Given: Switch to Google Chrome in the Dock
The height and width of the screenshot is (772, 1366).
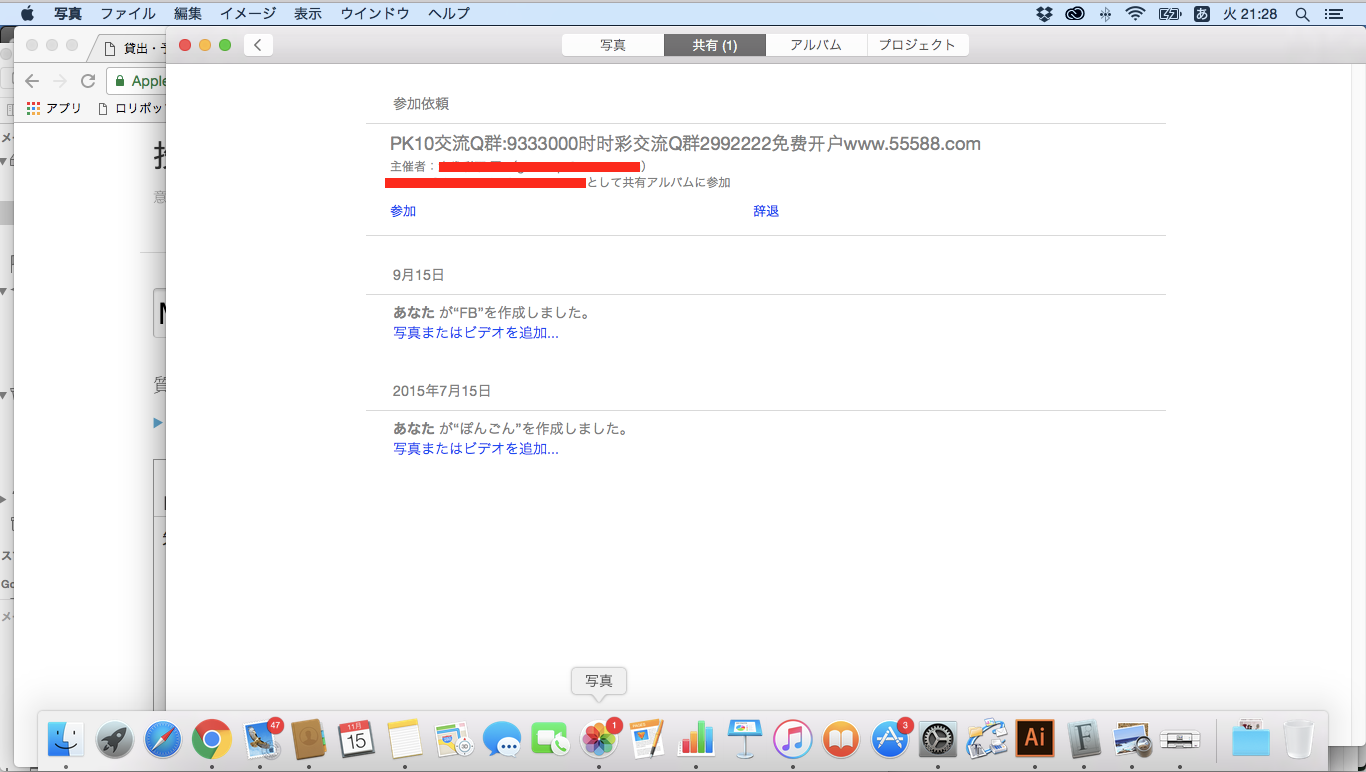Looking at the screenshot, I should click(212, 739).
